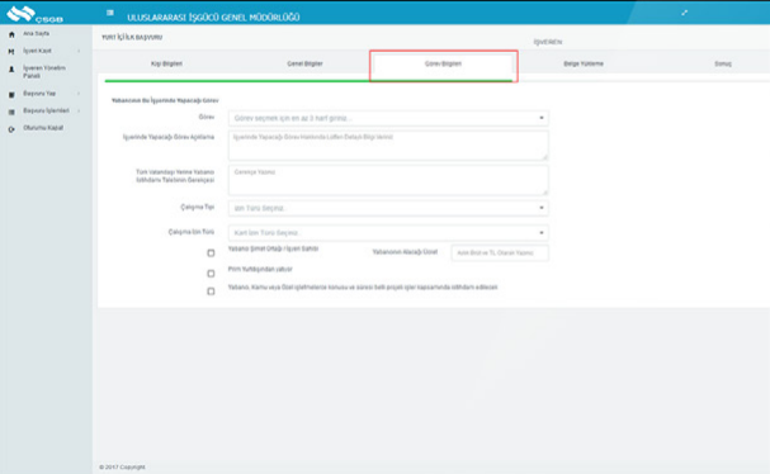Switch to the Kişi Bilgileri tab
770x474 pixels.
click(x=166, y=64)
